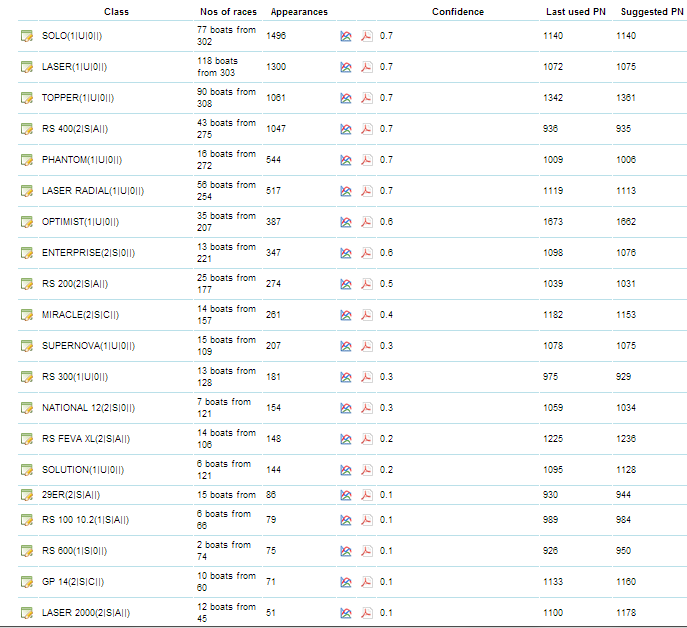Click the edit icon for RS 400 row
The image size is (687, 628).
pyautogui.click(x=27, y=129)
